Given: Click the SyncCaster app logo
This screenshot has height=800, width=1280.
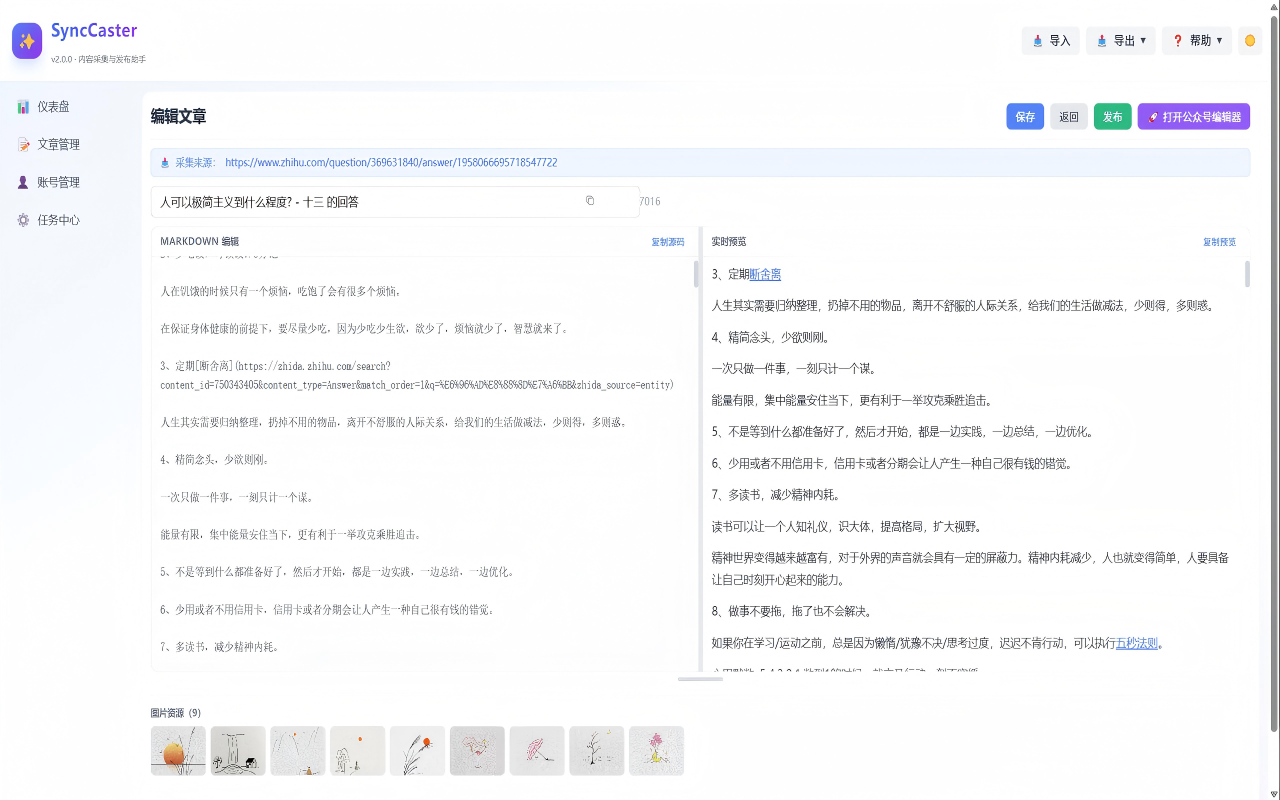Looking at the screenshot, I should click(27, 40).
